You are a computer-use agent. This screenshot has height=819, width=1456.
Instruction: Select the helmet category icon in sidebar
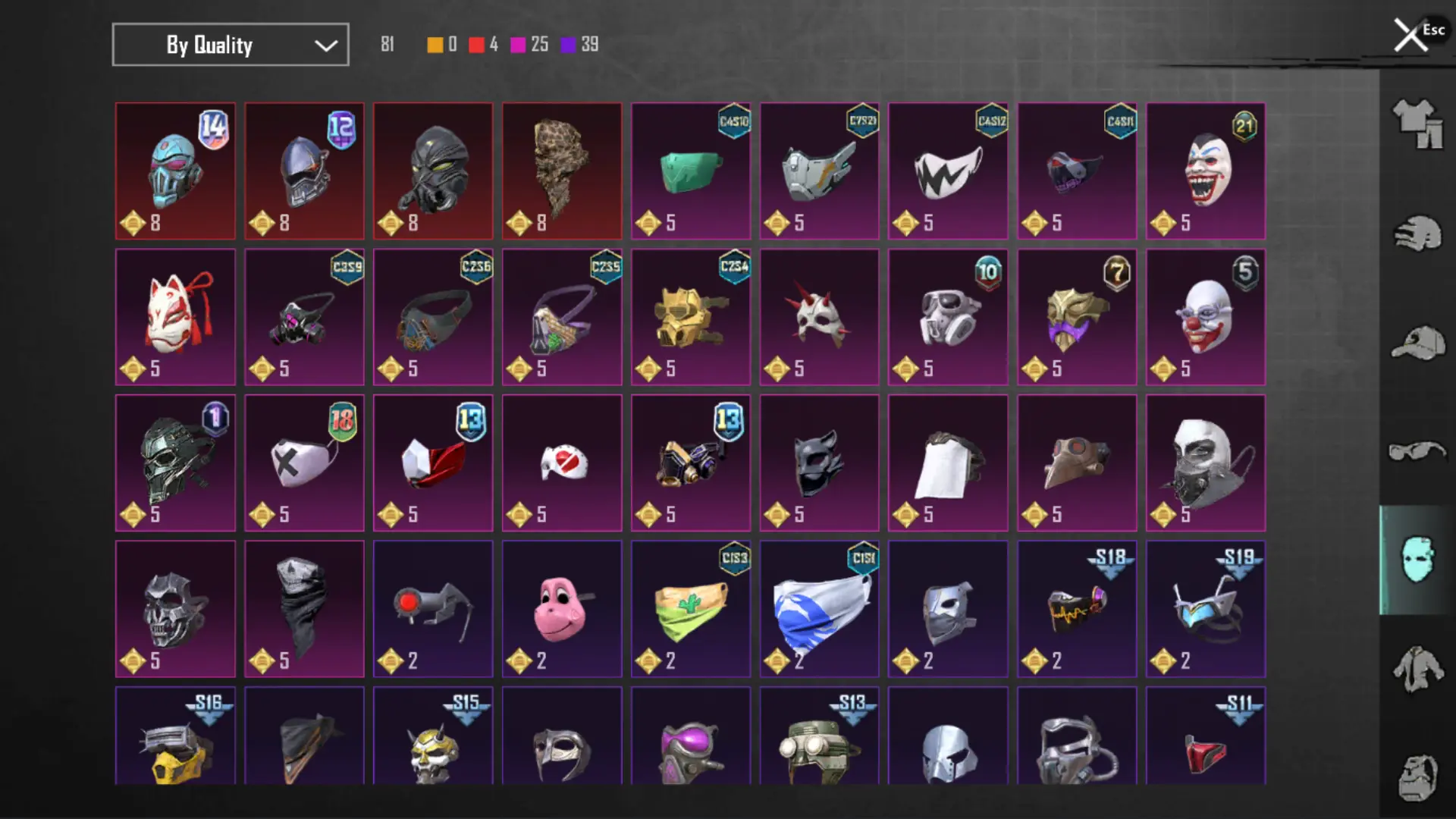click(x=1417, y=233)
